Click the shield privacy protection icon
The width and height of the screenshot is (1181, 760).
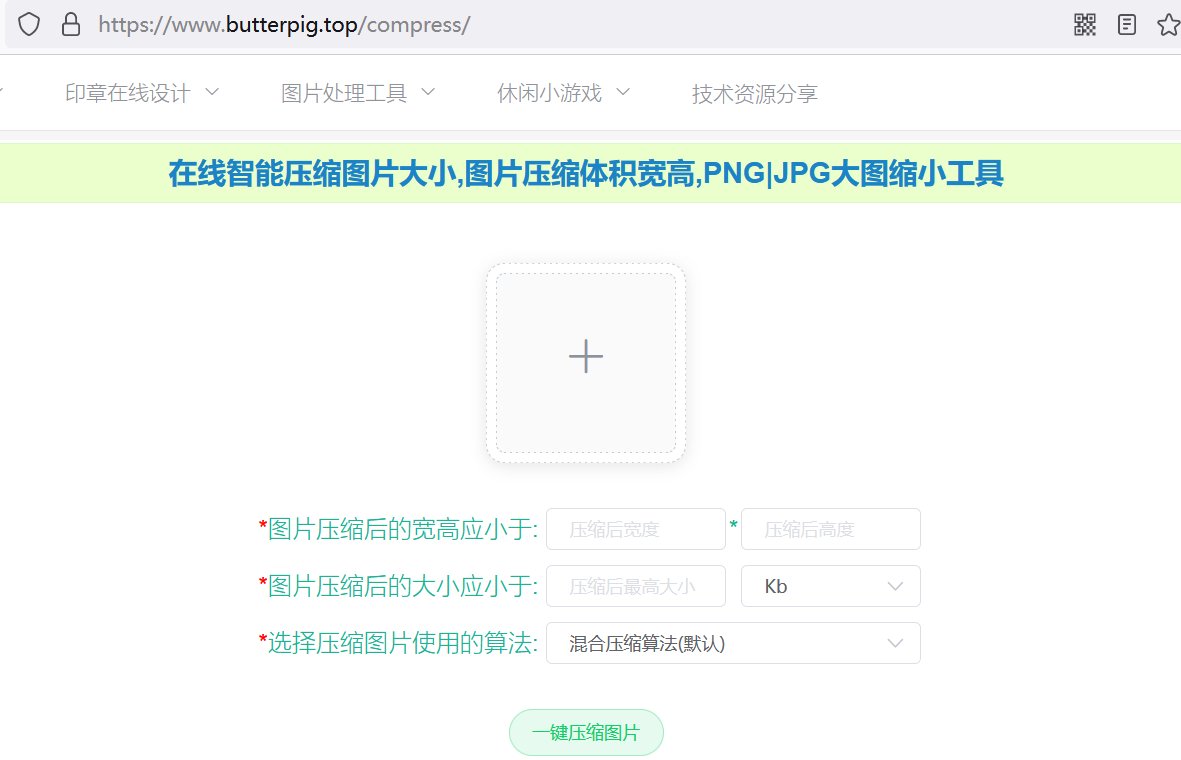[28, 24]
